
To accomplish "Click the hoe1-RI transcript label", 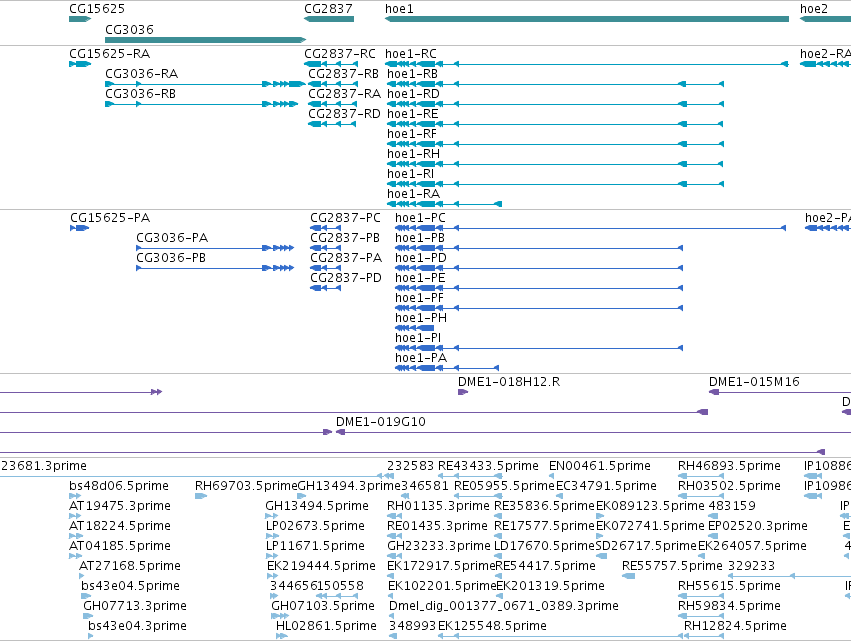I will pyautogui.click(x=411, y=174).
